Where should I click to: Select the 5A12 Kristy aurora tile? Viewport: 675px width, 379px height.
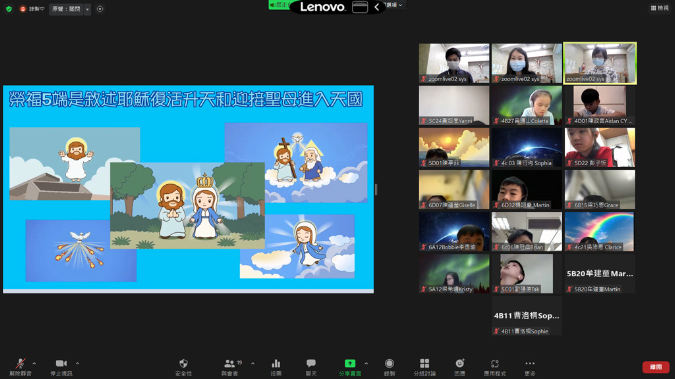pos(454,274)
